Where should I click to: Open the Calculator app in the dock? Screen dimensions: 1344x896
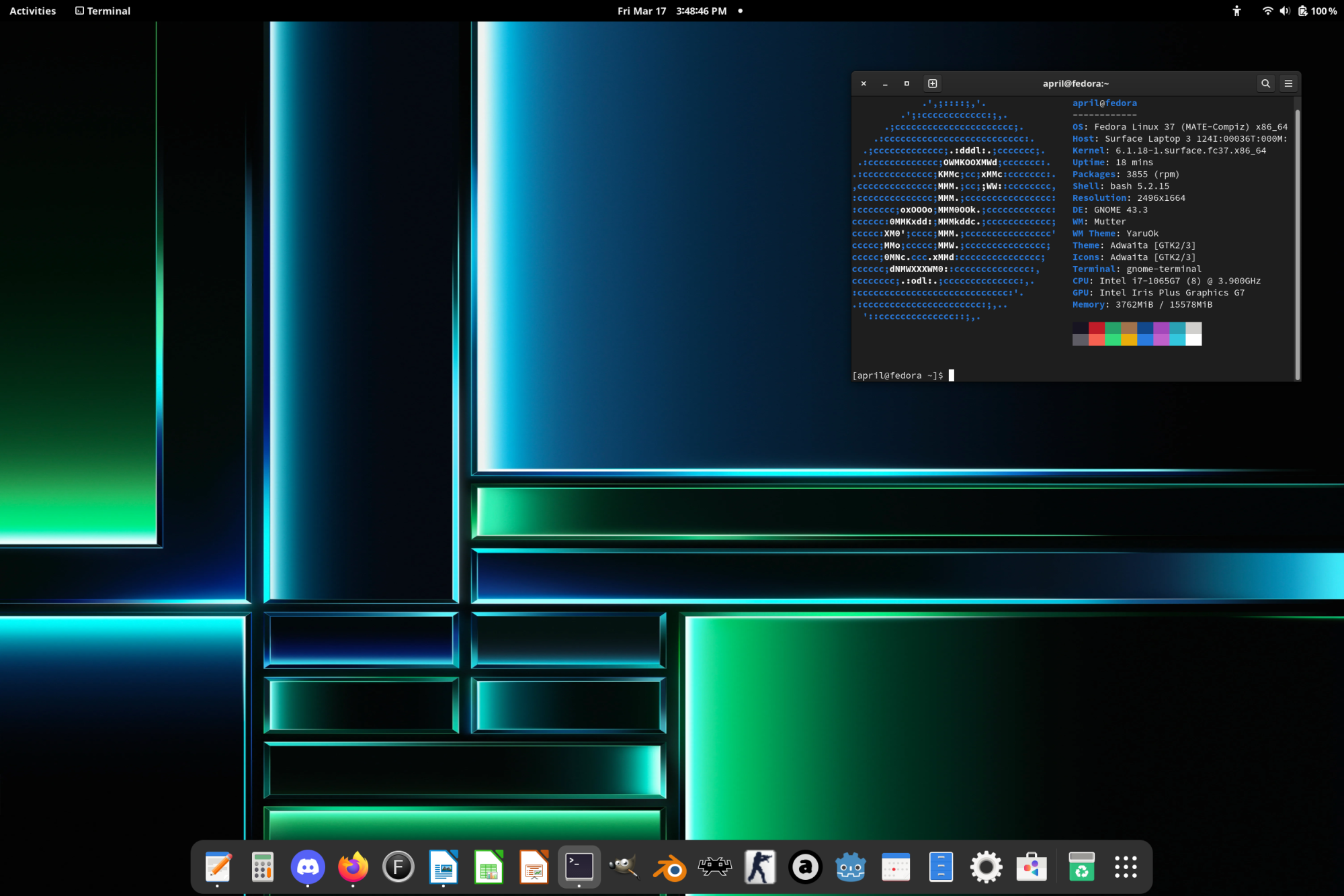click(x=263, y=867)
